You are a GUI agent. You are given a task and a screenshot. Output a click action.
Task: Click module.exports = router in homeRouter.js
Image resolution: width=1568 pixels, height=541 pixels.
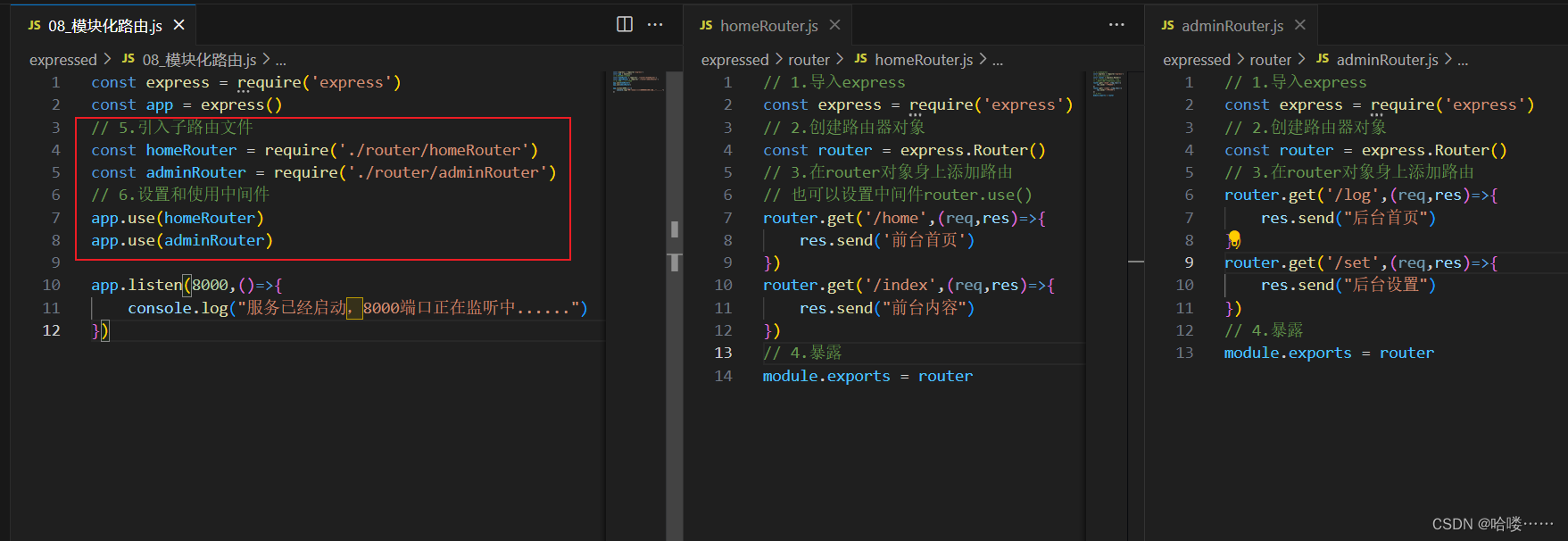coord(867,376)
